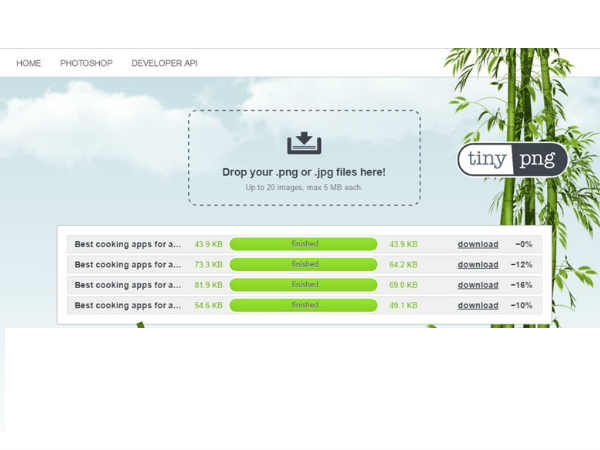Click the 69.0 KB compressed size value
600x450 pixels.
pyautogui.click(x=403, y=285)
